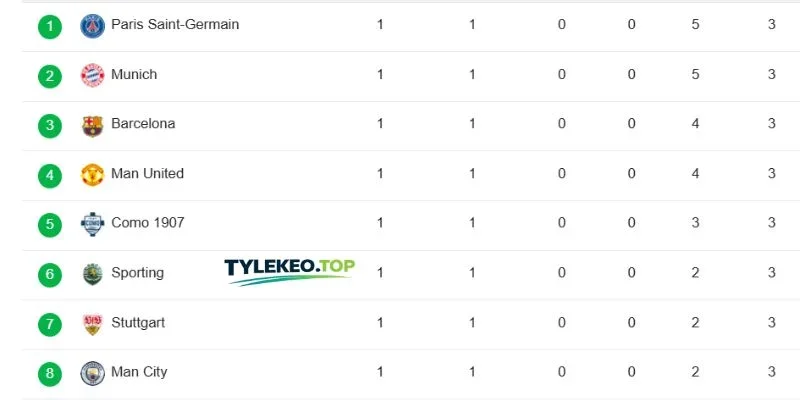The width and height of the screenshot is (800, 400).
Task: Open the Stuttgart team name link
Action: tap(138, 323)
